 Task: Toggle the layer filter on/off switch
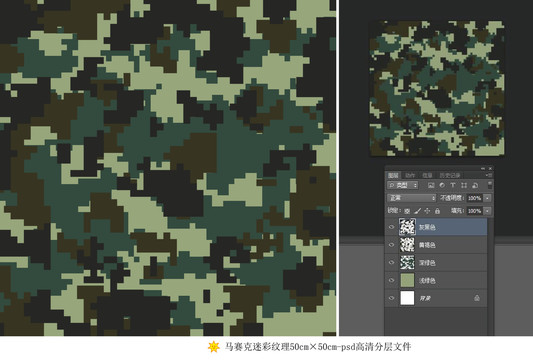(490, 185)
